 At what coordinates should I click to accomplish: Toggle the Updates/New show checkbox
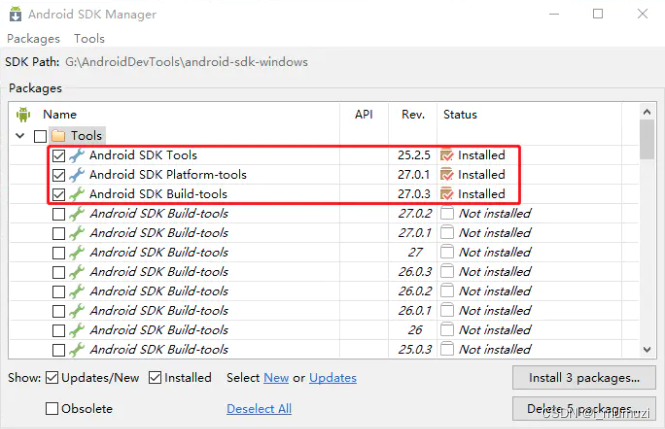pos(52,378)
